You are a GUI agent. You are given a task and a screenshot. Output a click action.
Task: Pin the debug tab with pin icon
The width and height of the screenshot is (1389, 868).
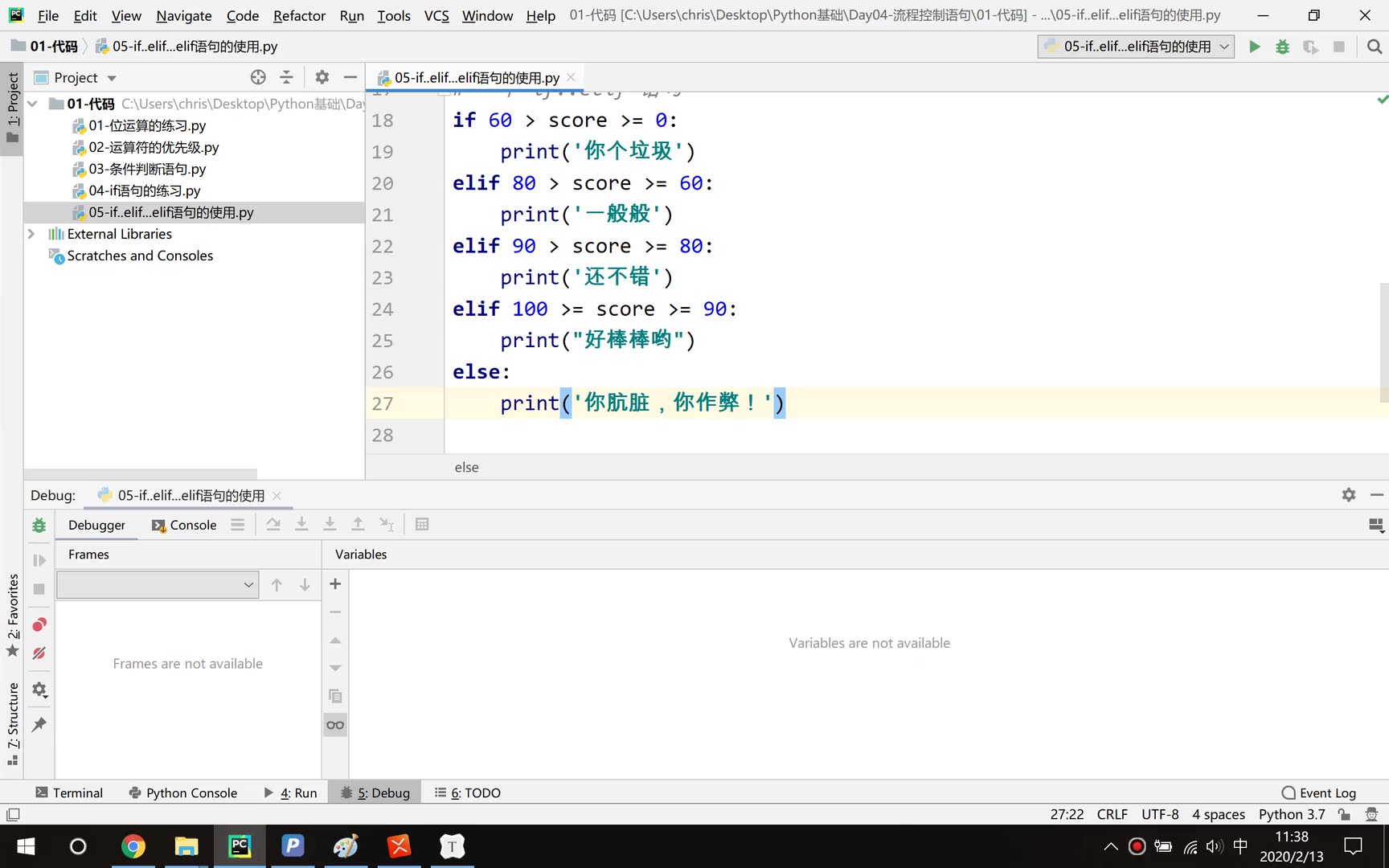pos(39,725)
